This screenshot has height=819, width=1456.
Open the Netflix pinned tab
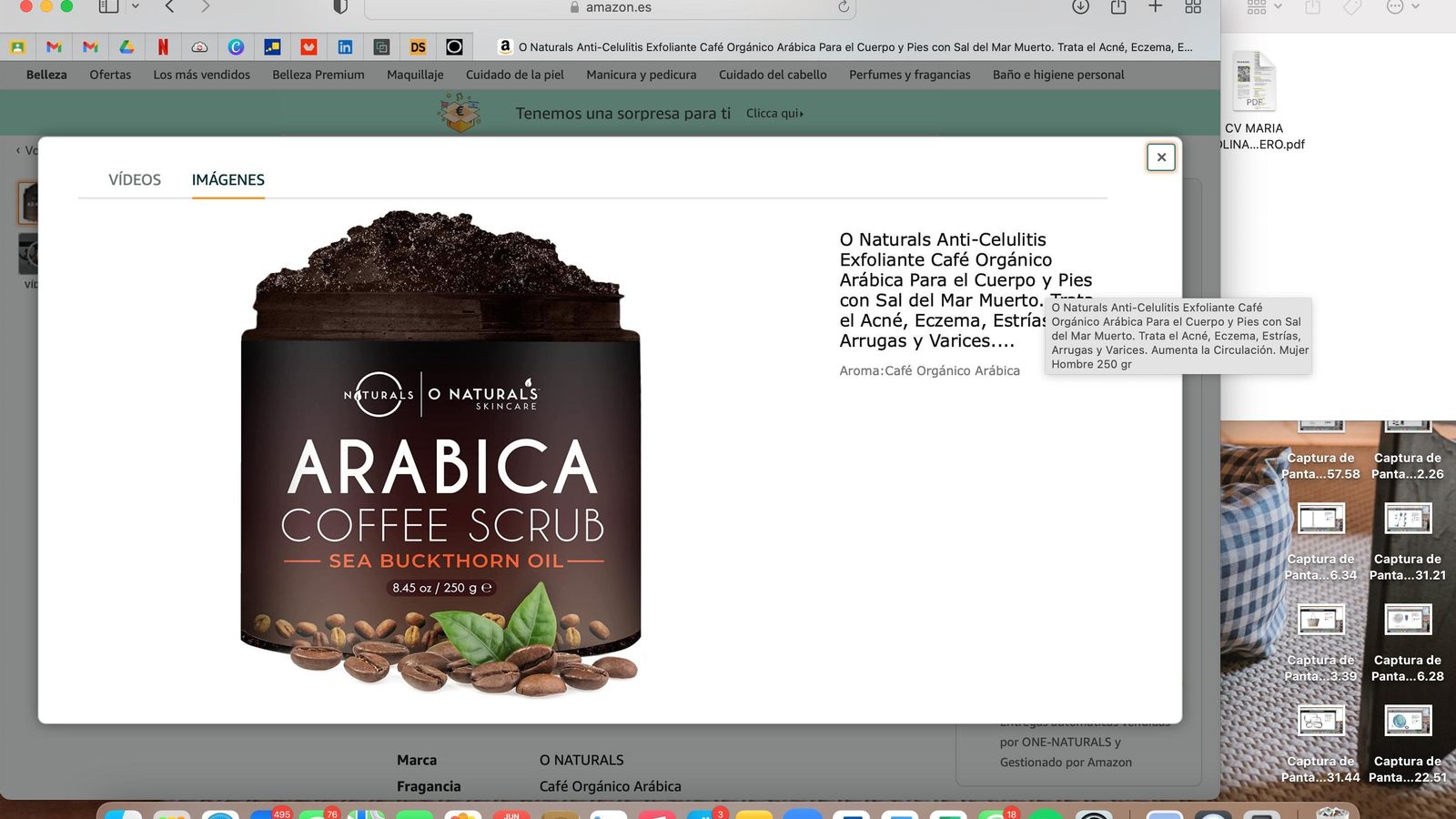click(163, 47)
